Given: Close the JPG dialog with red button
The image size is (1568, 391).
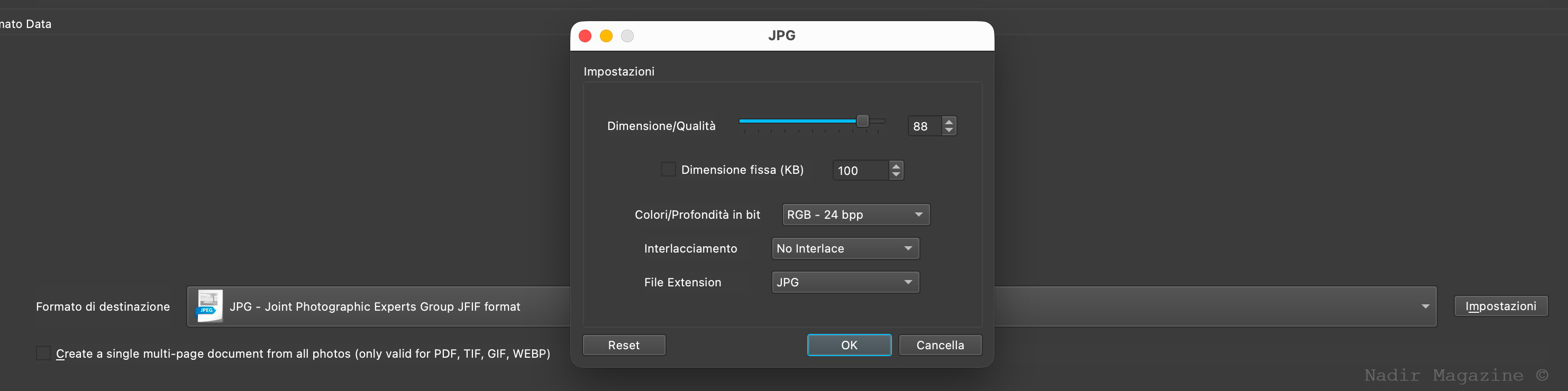Looking at the screenshot, I should pyautogui.click(x=585, y=36).
